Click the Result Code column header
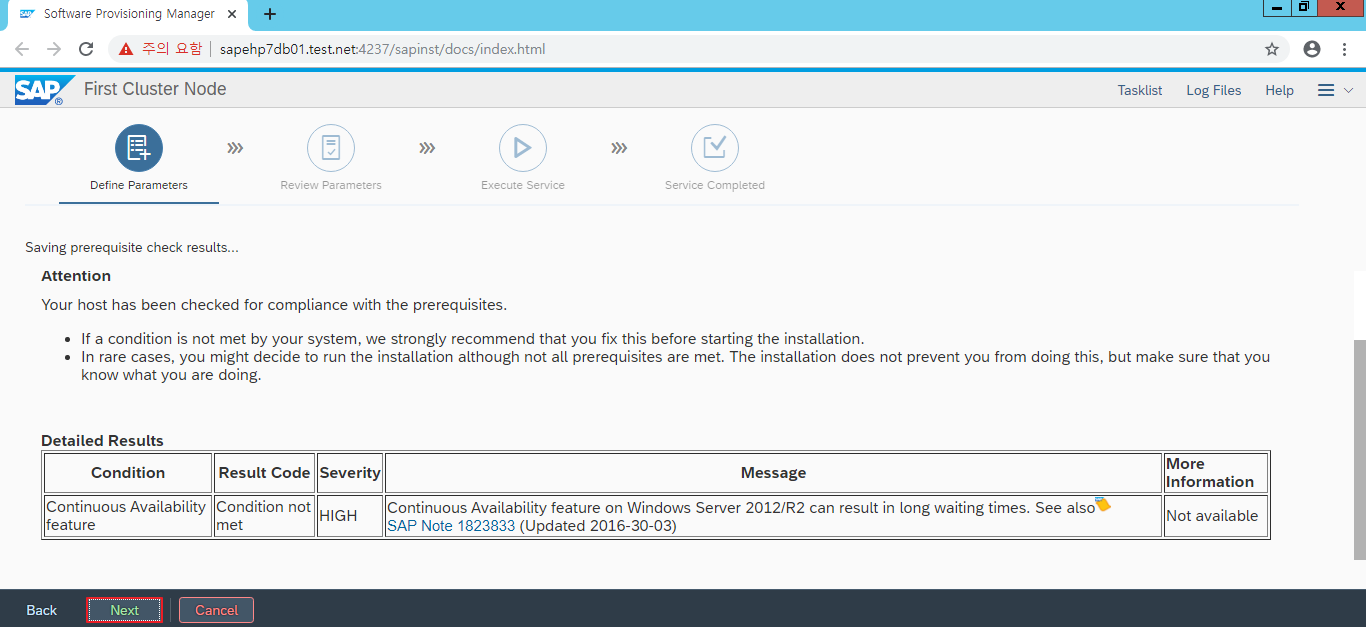The height and width of the screenshot is (627, 1366). [x=264, y=473]
